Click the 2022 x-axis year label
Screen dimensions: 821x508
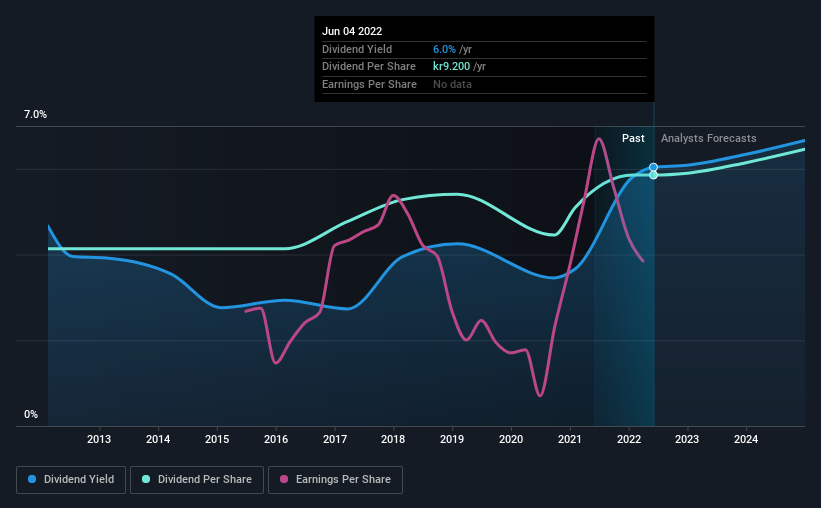click(629, 439)
